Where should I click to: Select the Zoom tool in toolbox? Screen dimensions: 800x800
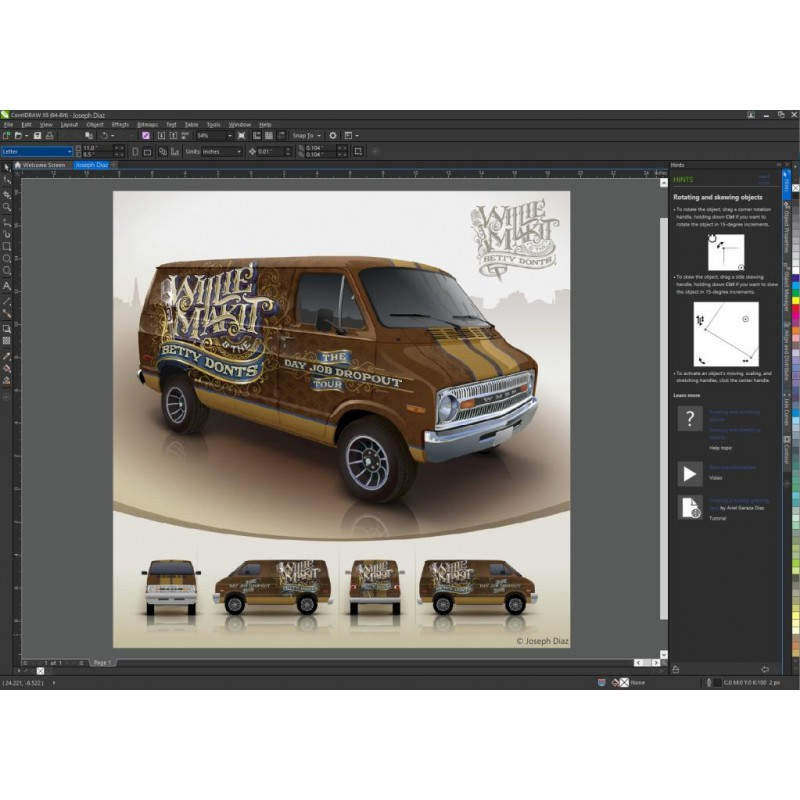coord(7,207)
